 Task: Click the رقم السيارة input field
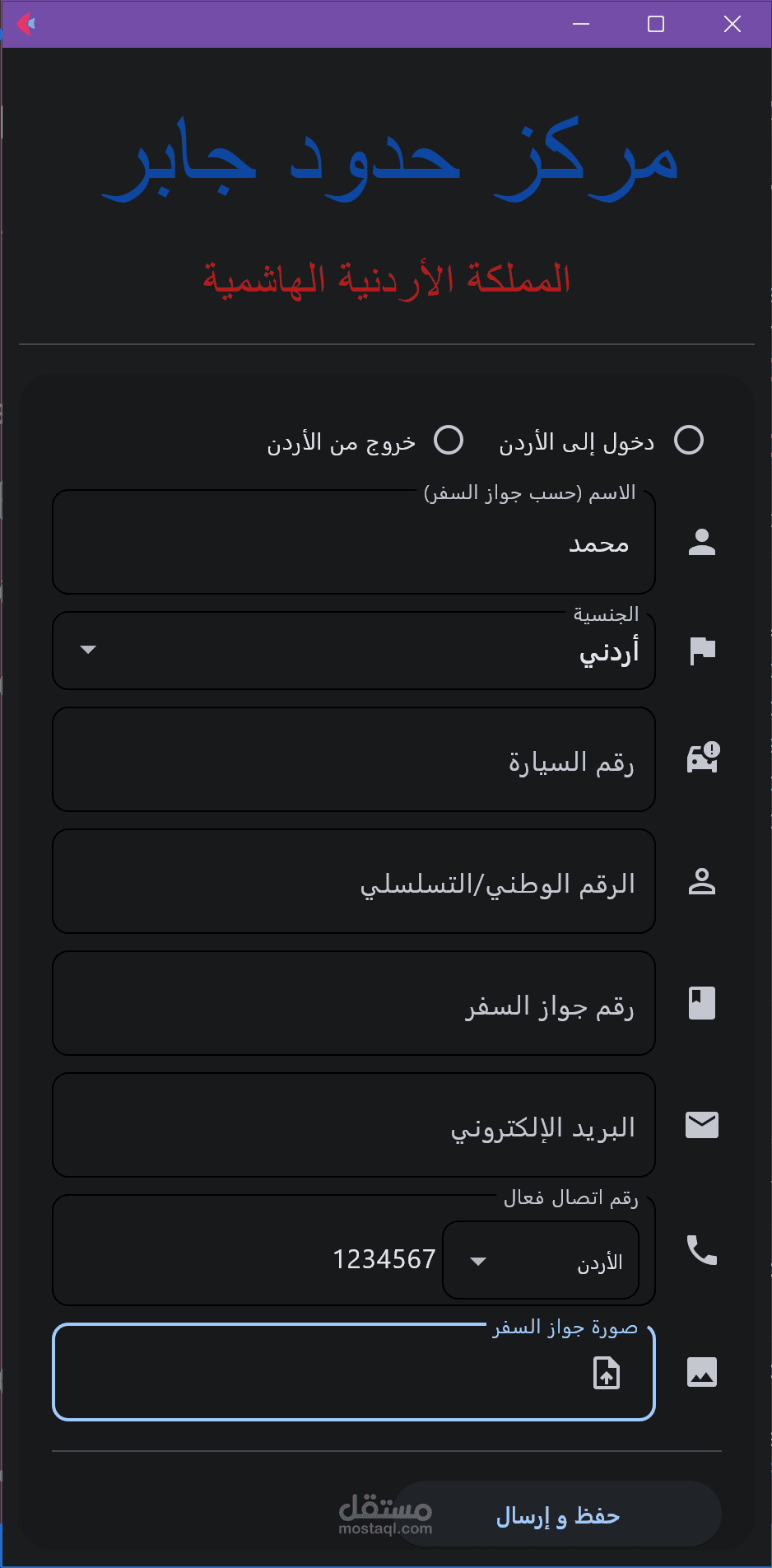click(354, 758)
